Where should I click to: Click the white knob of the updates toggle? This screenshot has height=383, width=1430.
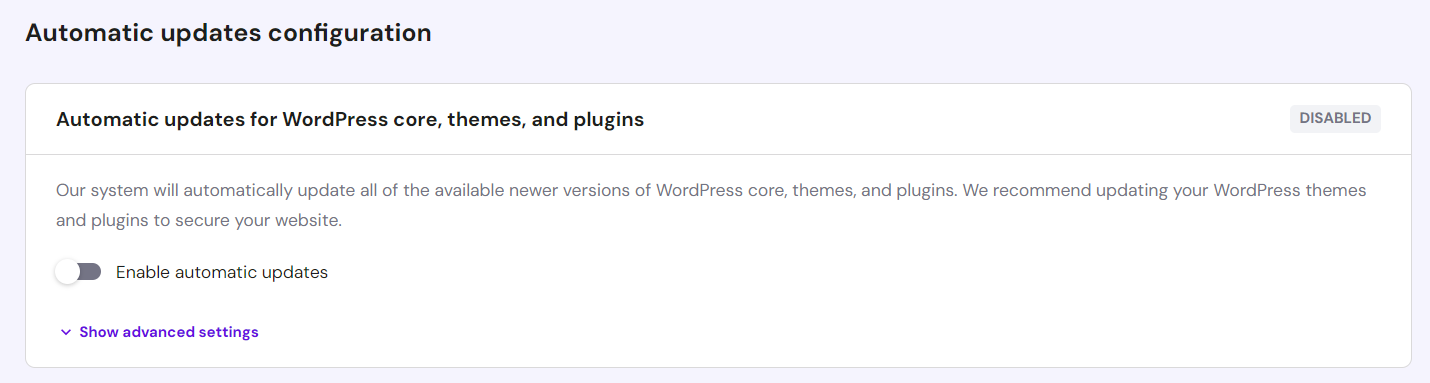tap(68, 272)
